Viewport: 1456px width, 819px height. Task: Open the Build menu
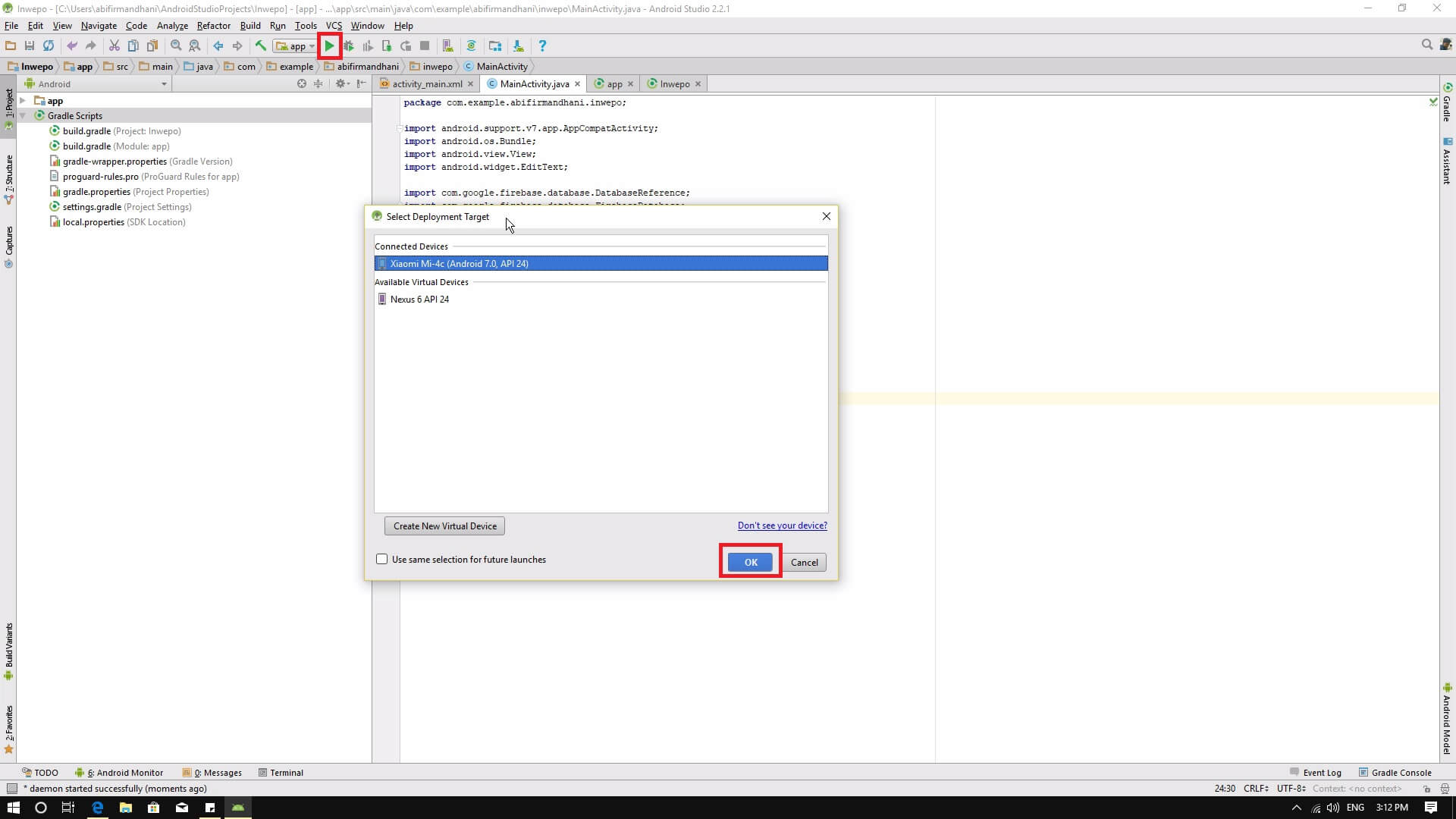coord(249,26)
